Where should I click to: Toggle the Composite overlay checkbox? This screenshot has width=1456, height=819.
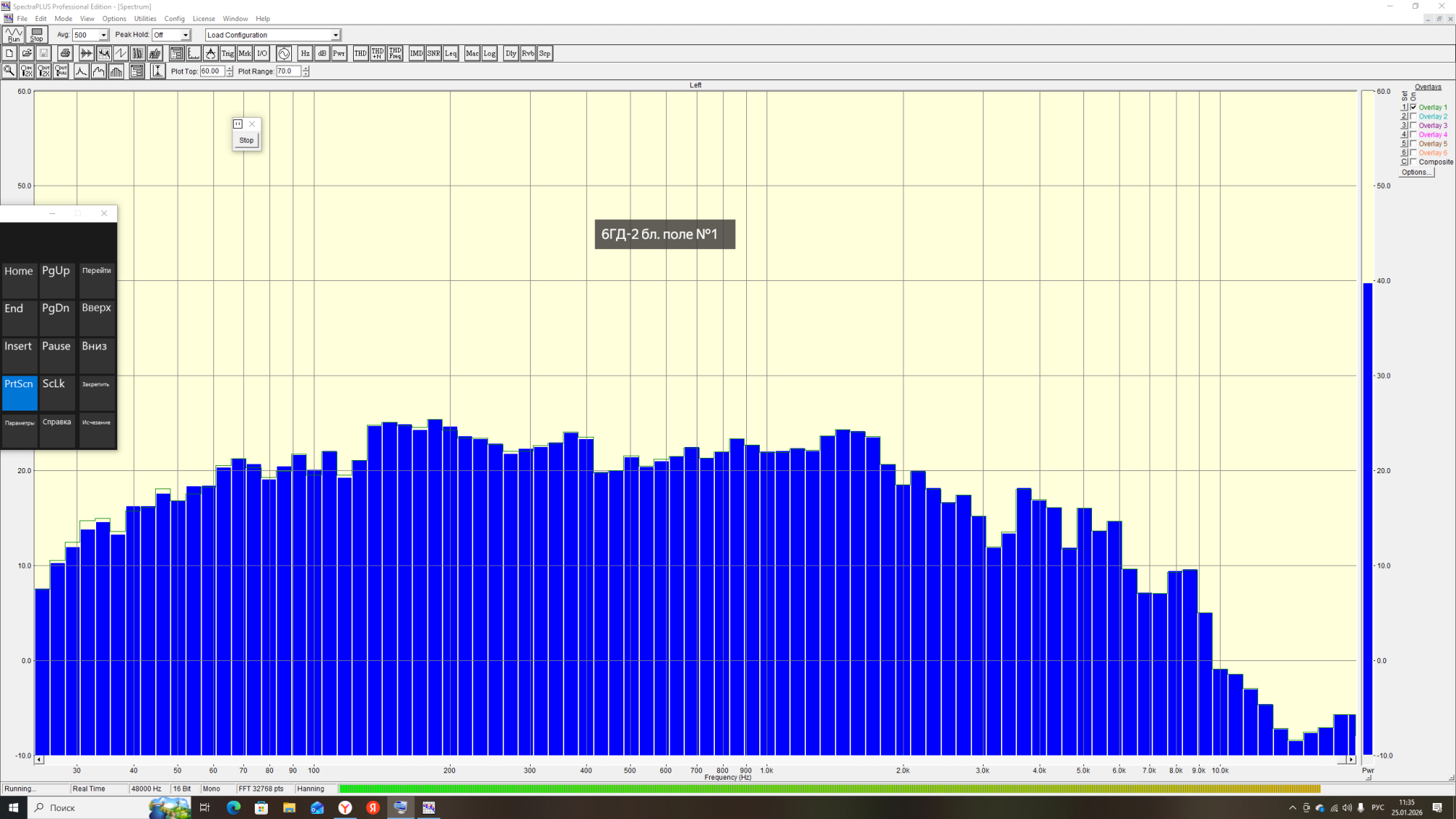[x=1414, y=162]
